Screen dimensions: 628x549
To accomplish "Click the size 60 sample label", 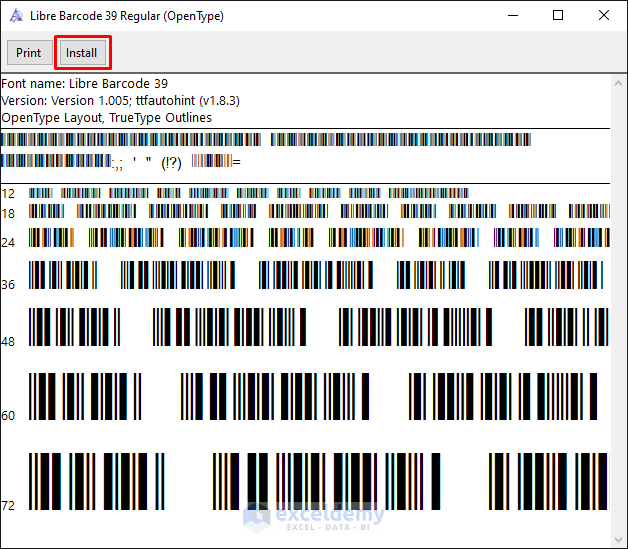I will point(8,416).
